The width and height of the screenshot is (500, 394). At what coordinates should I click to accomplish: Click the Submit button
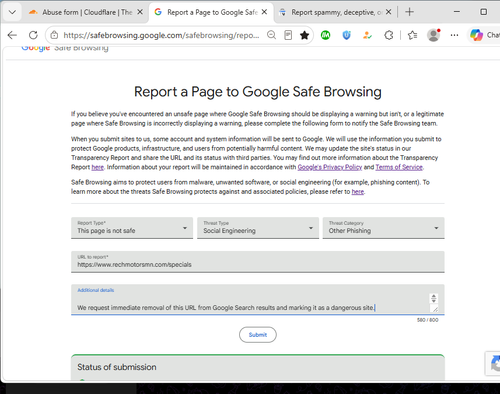pyautogui.click(x=258, y=335)
